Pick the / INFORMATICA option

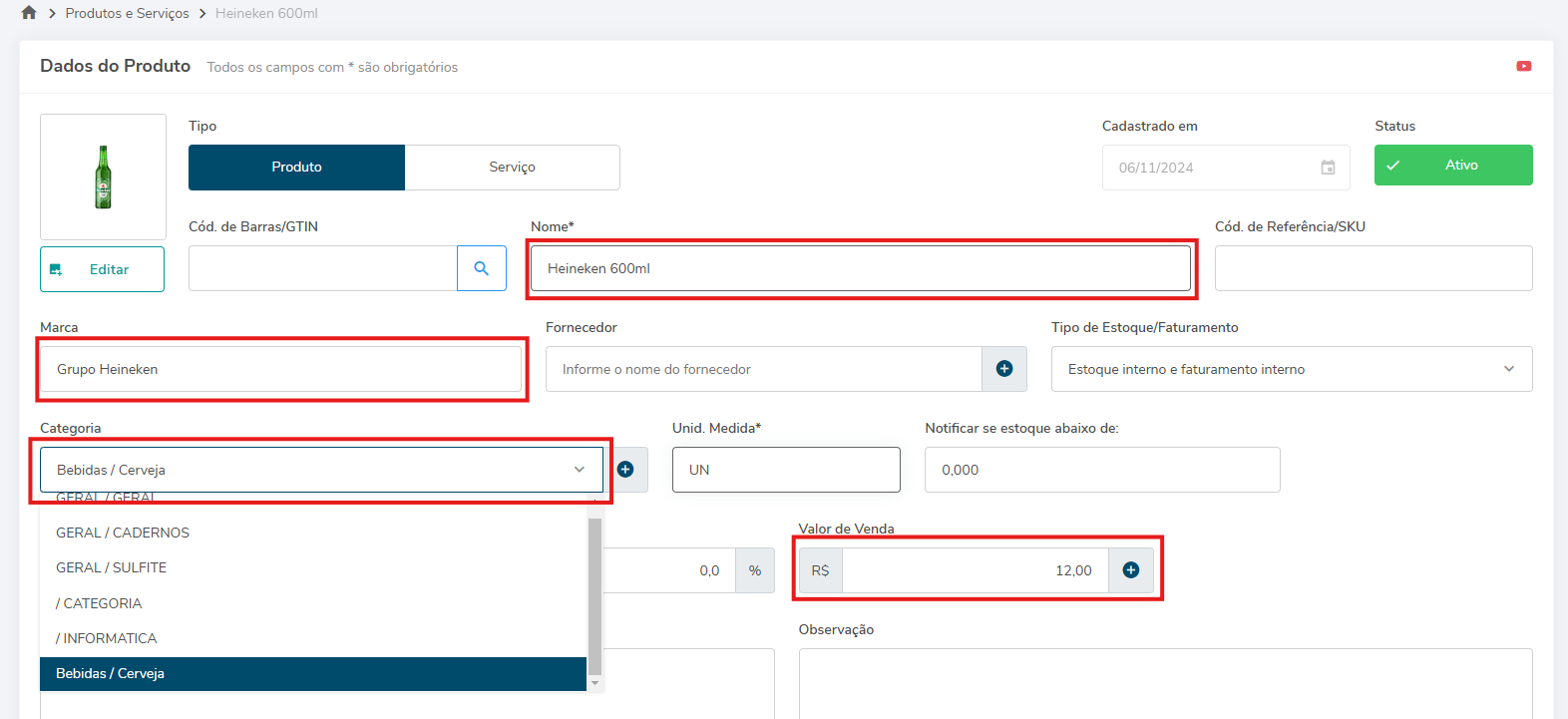(x=313, y=638)
